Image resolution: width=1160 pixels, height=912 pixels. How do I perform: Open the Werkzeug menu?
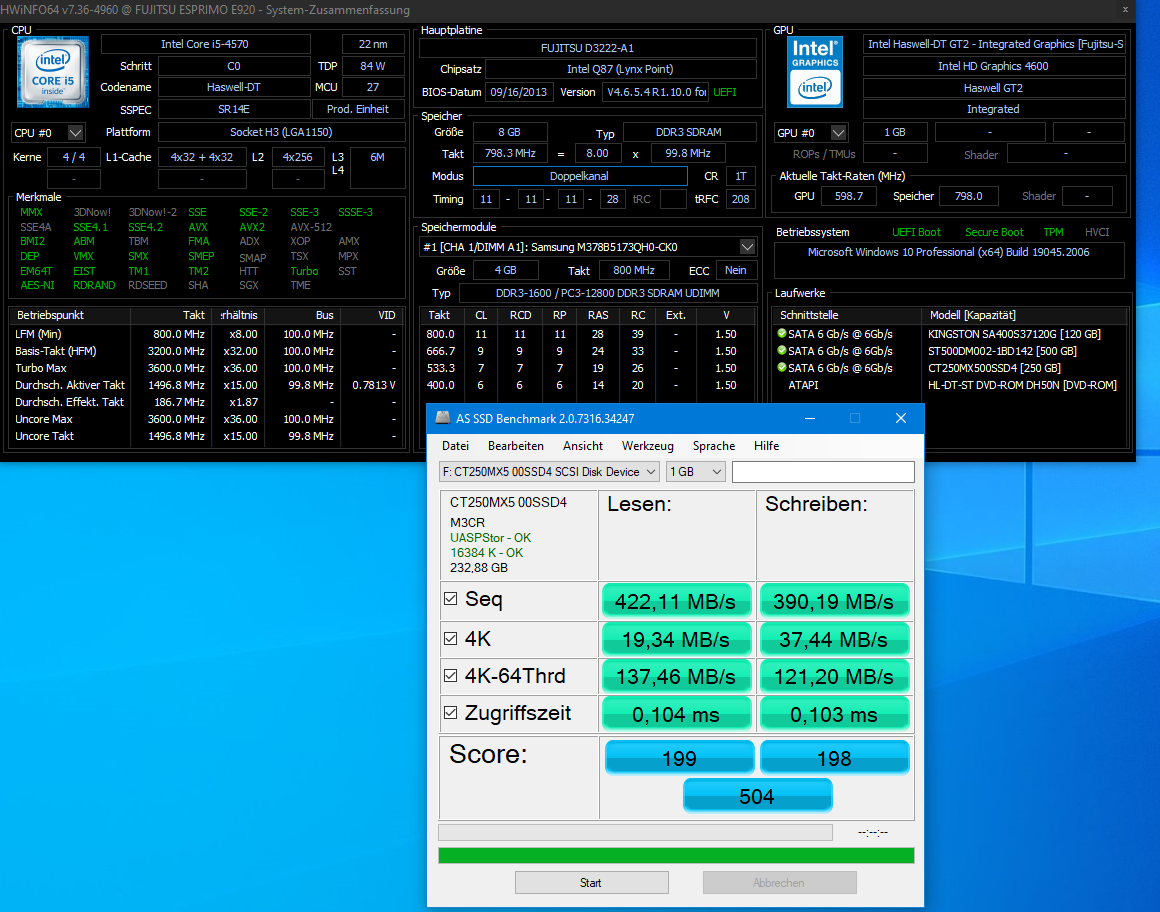[x=647, y=446]
